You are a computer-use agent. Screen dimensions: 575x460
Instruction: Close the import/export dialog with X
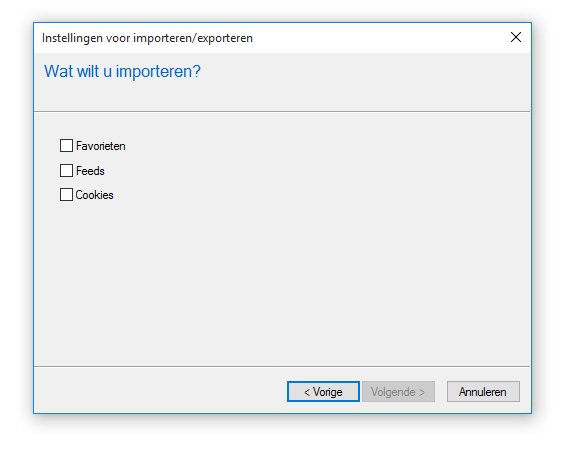click(516, 37)
